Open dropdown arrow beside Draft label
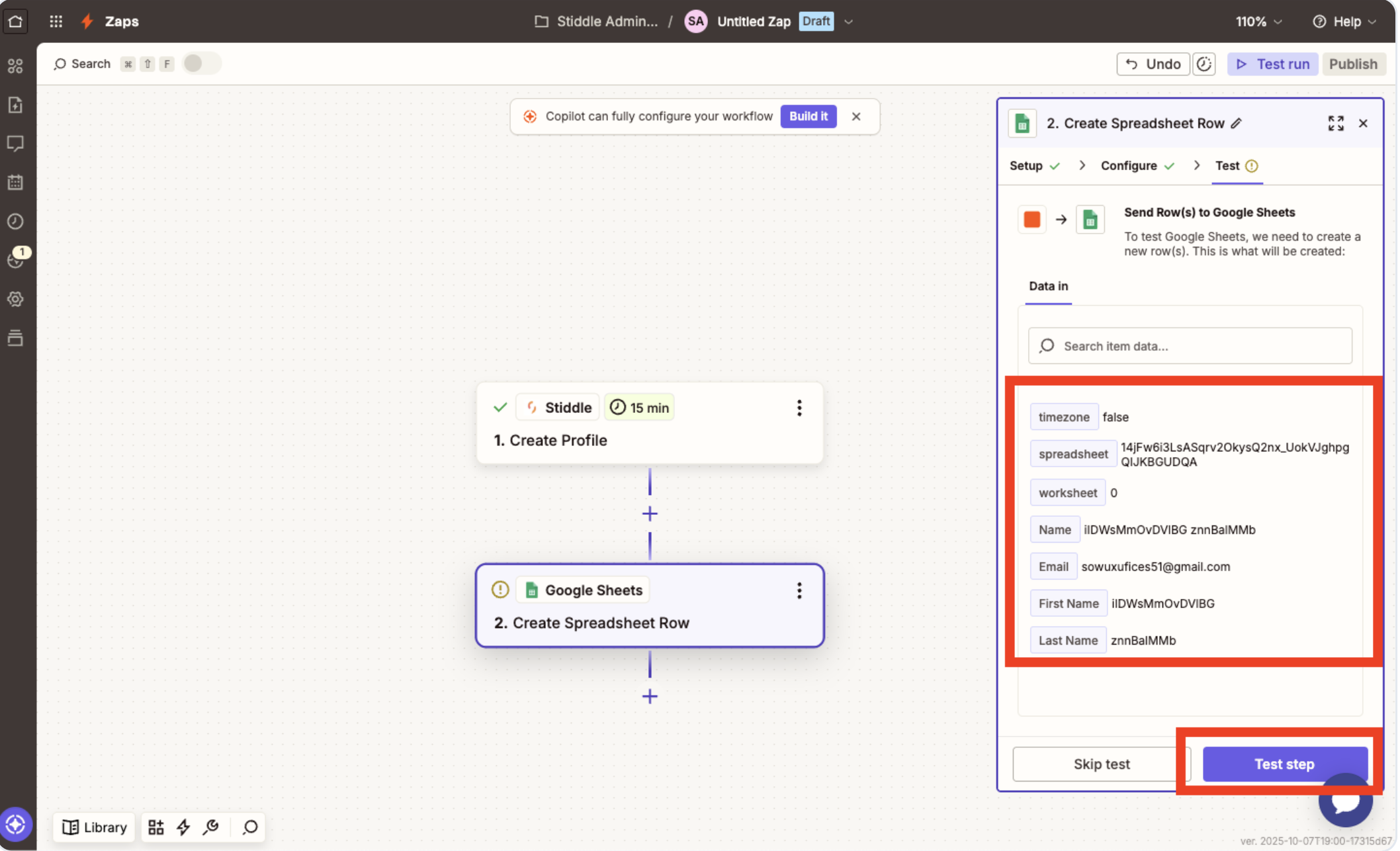Screen dimensions: 1400x851 (849, 21)
